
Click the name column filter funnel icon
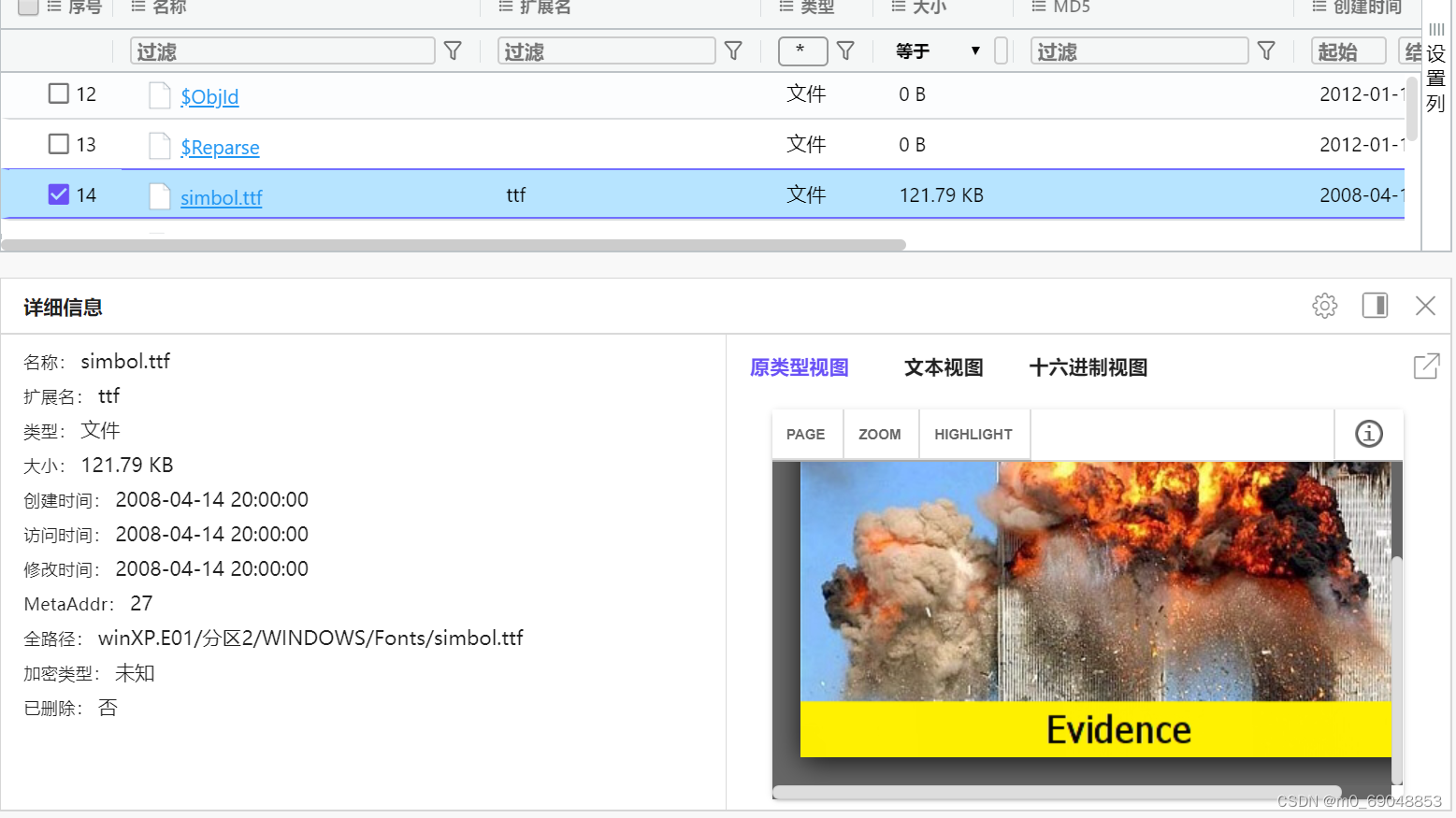(x=453, y=50)
